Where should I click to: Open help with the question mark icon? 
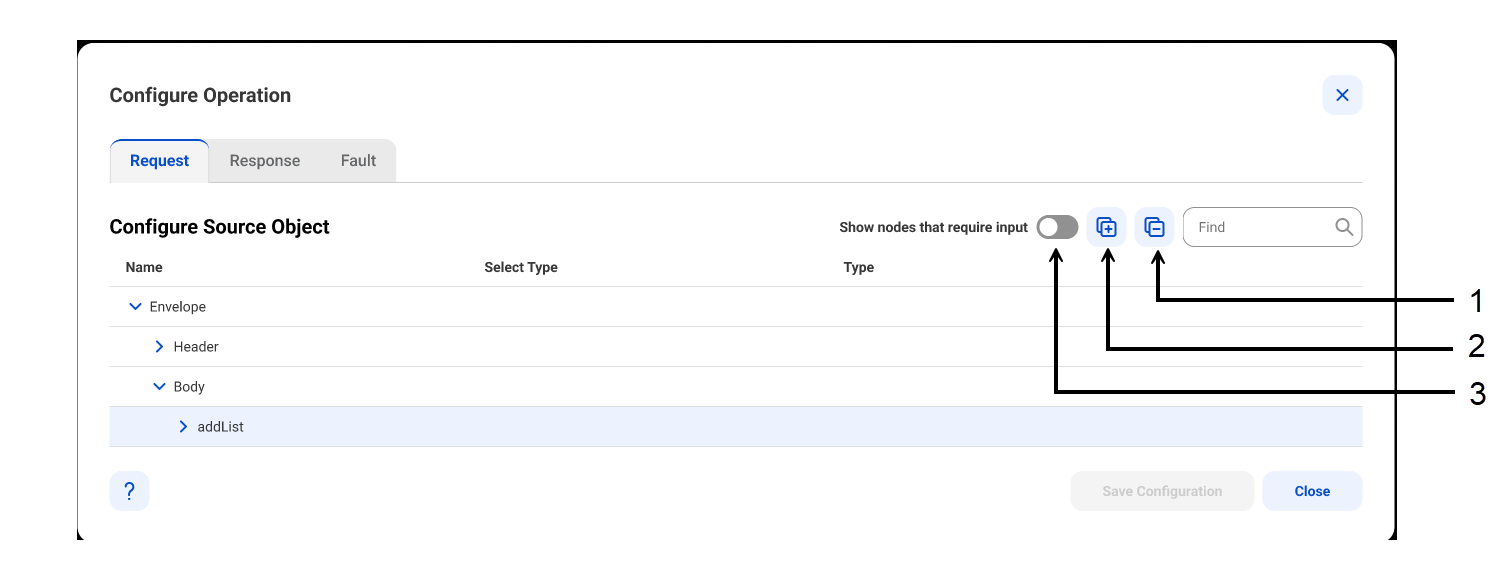[x=129, y=491]
